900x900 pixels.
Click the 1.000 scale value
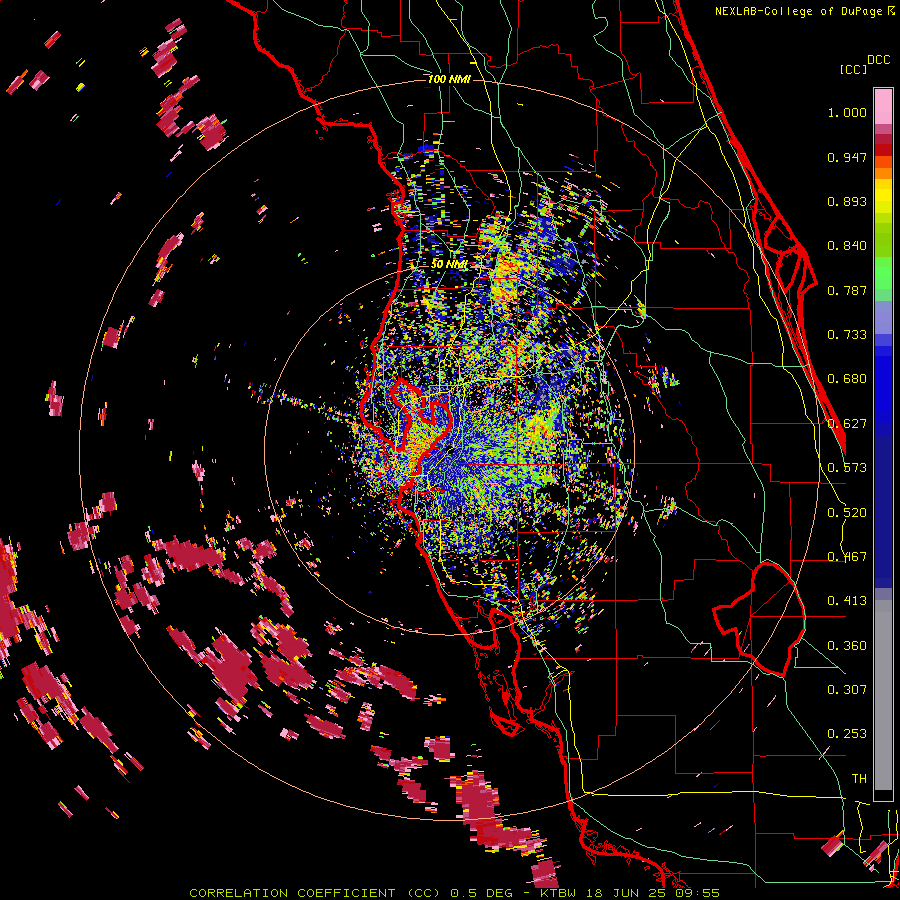(847, 112)
